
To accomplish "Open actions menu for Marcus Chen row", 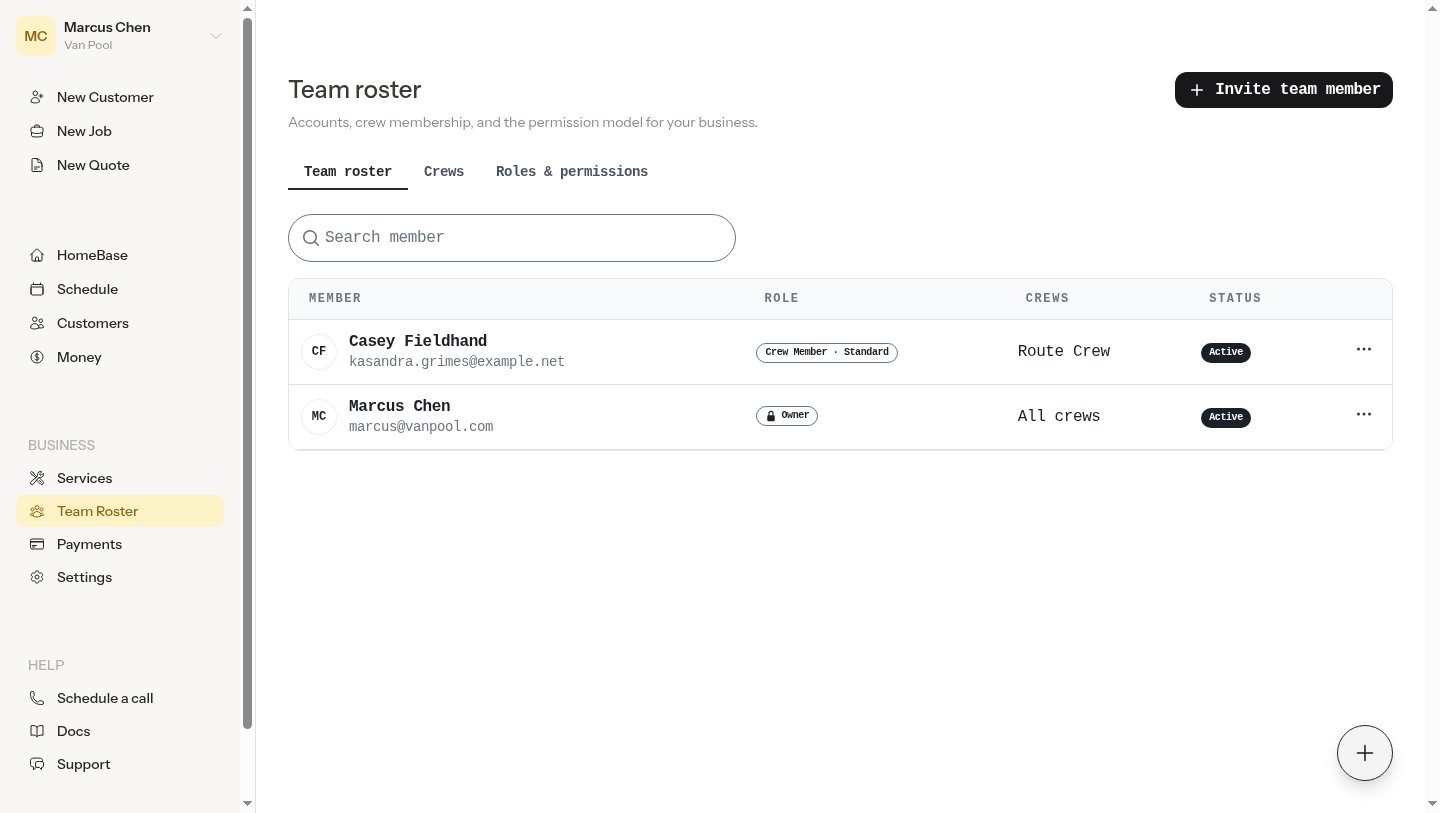I will coord(1364,414).
